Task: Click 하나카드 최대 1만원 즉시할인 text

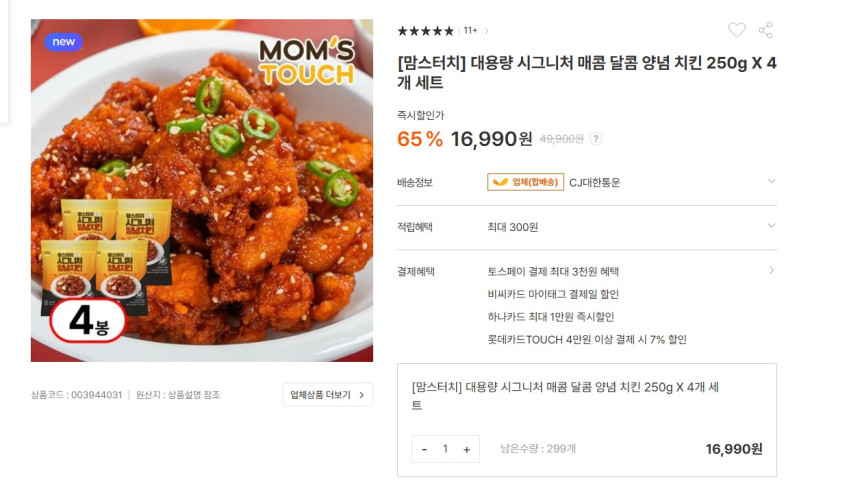Action: [x=551, y=317]
